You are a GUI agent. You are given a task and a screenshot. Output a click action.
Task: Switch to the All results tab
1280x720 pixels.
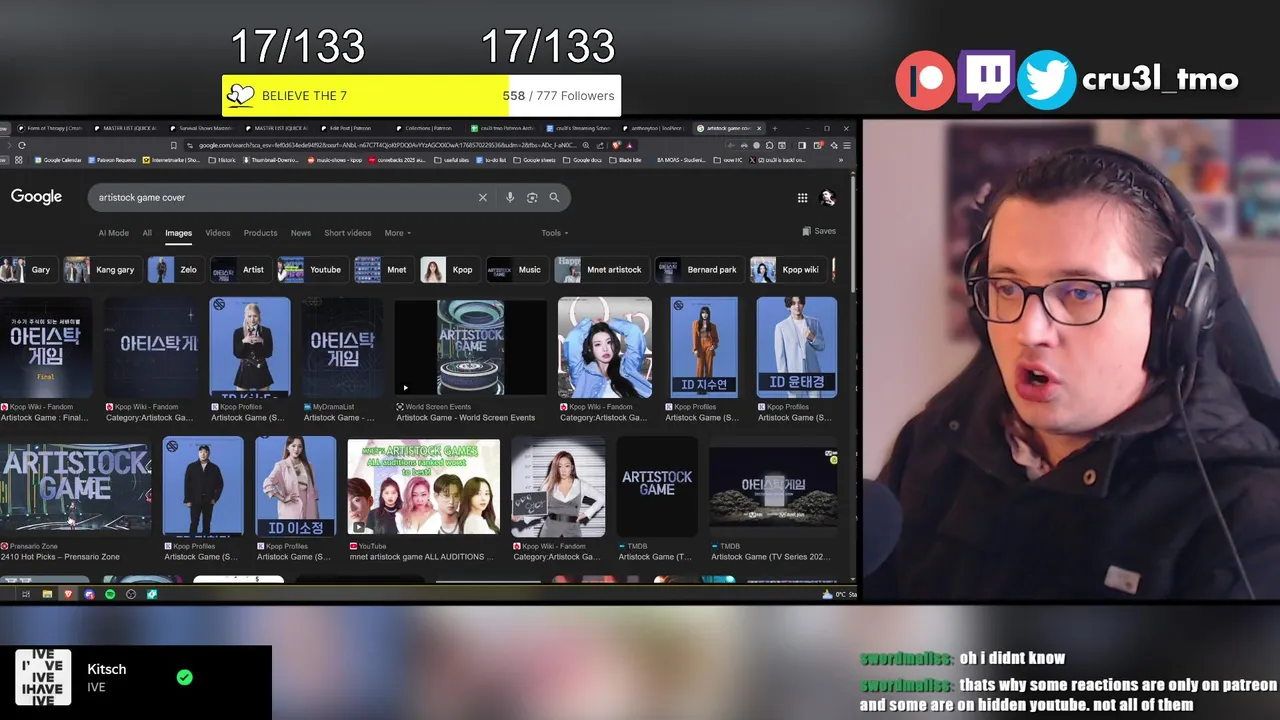(x=147, y=233)
